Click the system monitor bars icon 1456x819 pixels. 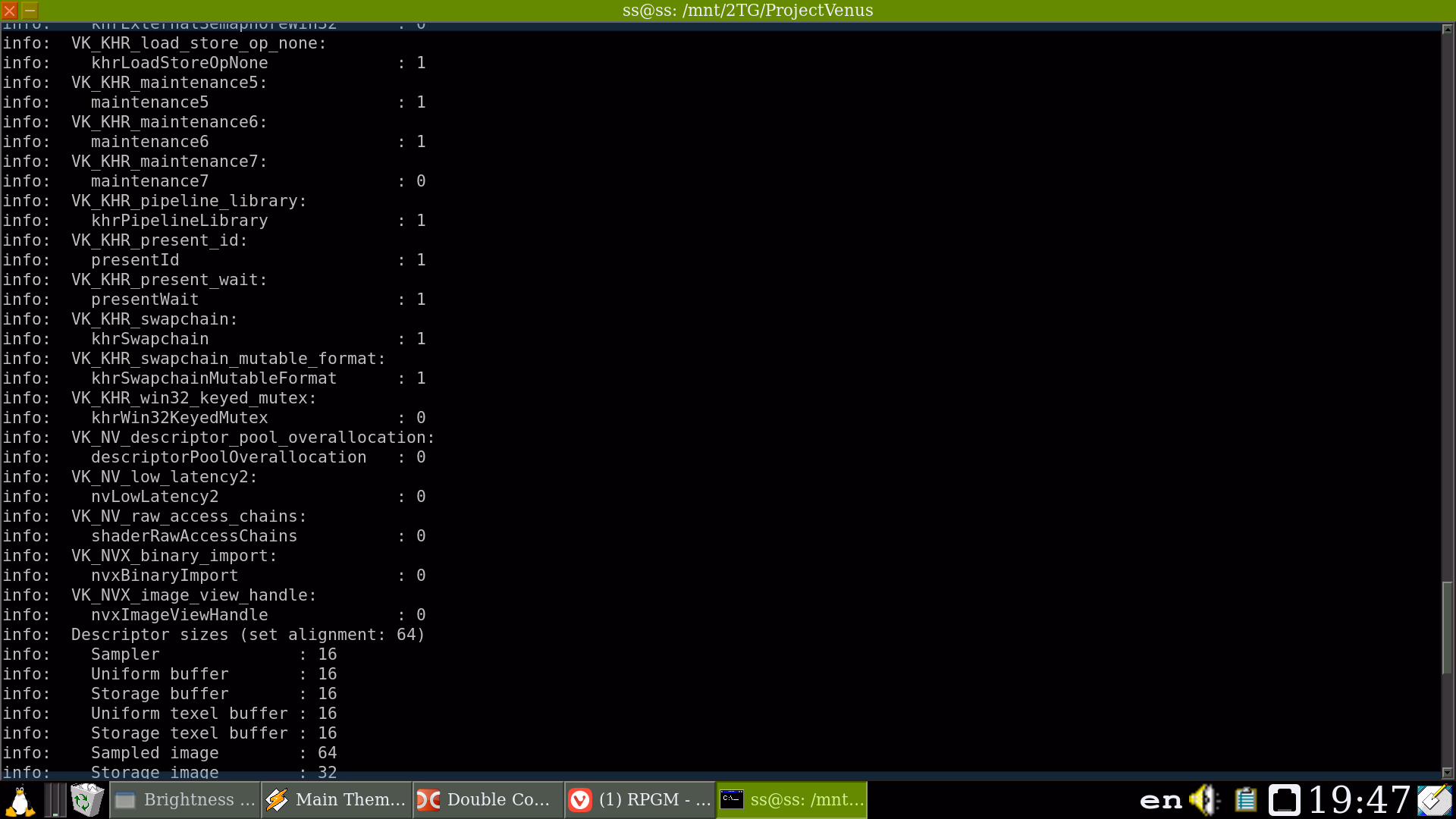(54, 800)
